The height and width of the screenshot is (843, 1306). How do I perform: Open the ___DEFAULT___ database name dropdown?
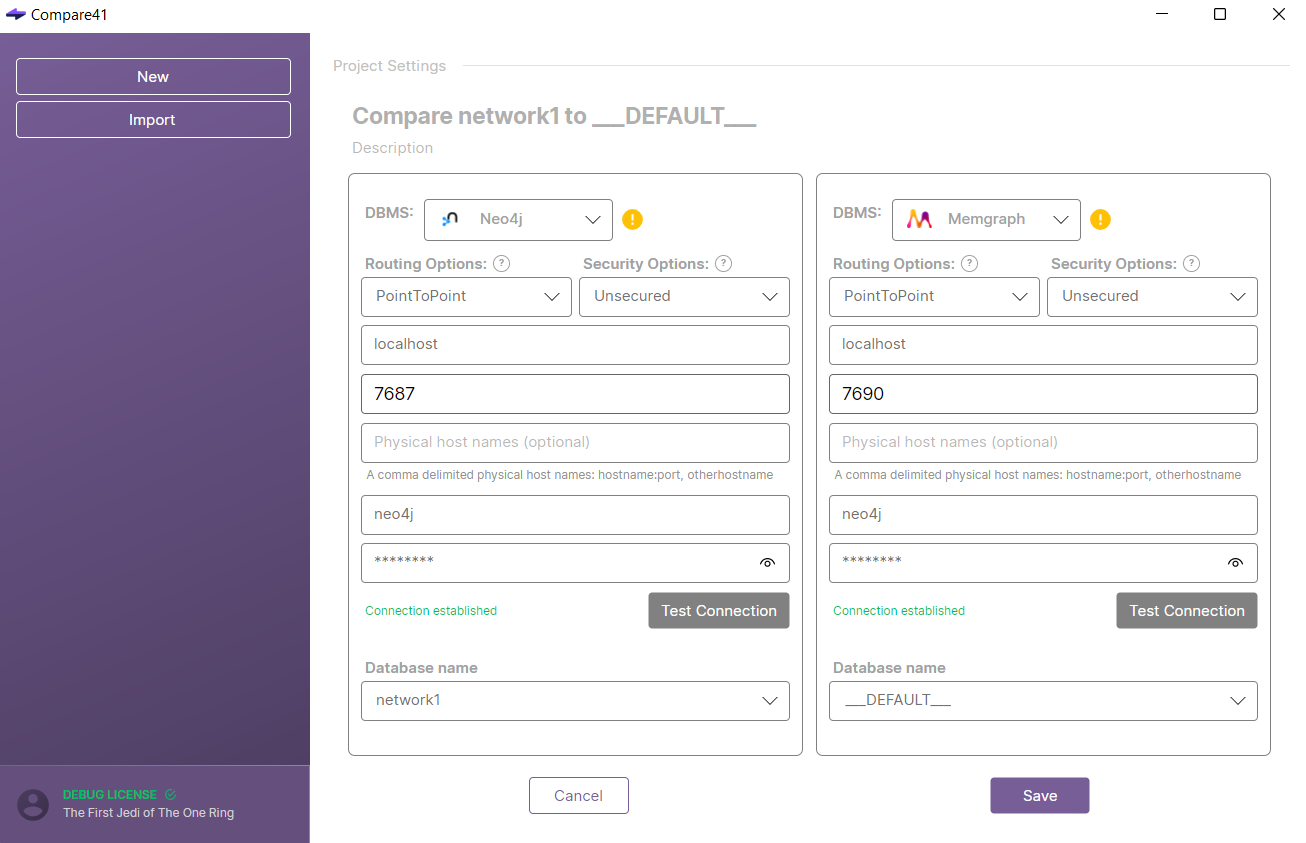pyautogui.click(x=1043, y=701)
